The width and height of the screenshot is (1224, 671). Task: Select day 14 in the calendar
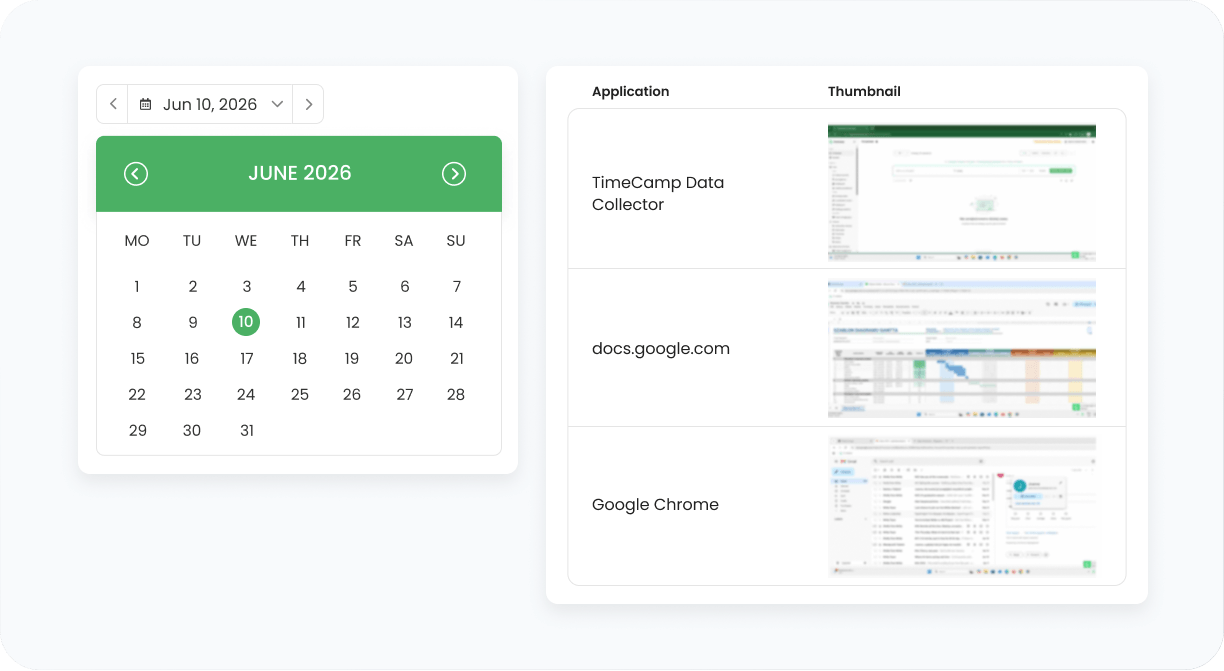click(456, 323)
